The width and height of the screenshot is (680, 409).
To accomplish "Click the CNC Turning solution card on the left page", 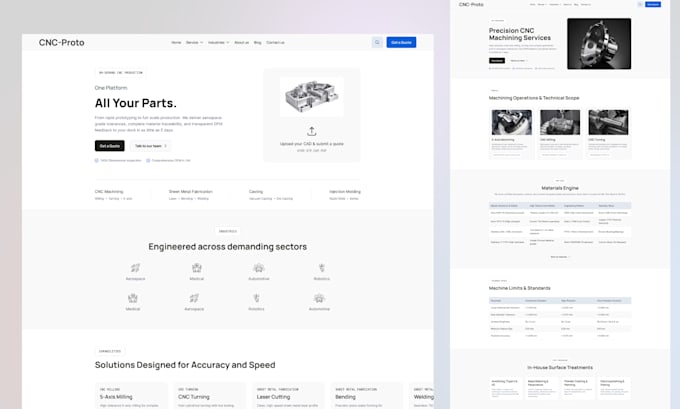I will pos(209,396).
